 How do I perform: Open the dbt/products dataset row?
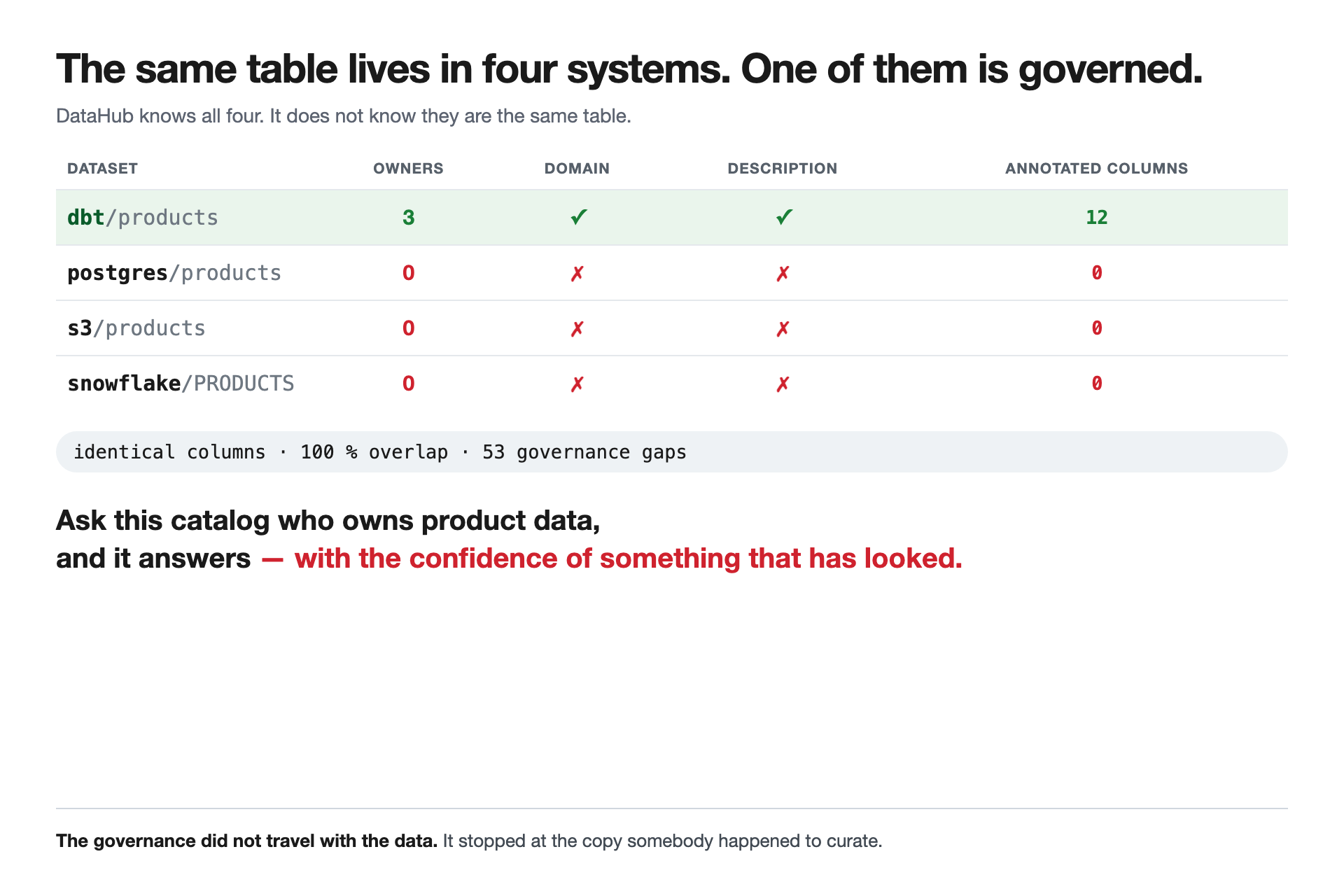coord(672,217)
